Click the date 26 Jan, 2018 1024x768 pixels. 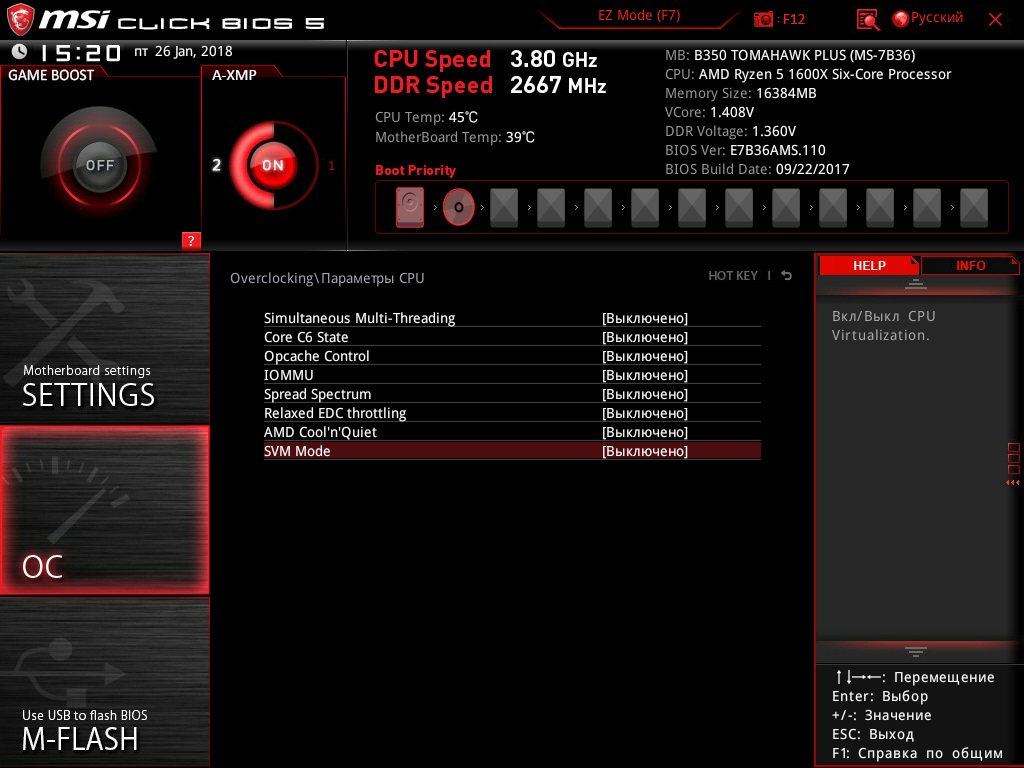(x=193, y=51)
